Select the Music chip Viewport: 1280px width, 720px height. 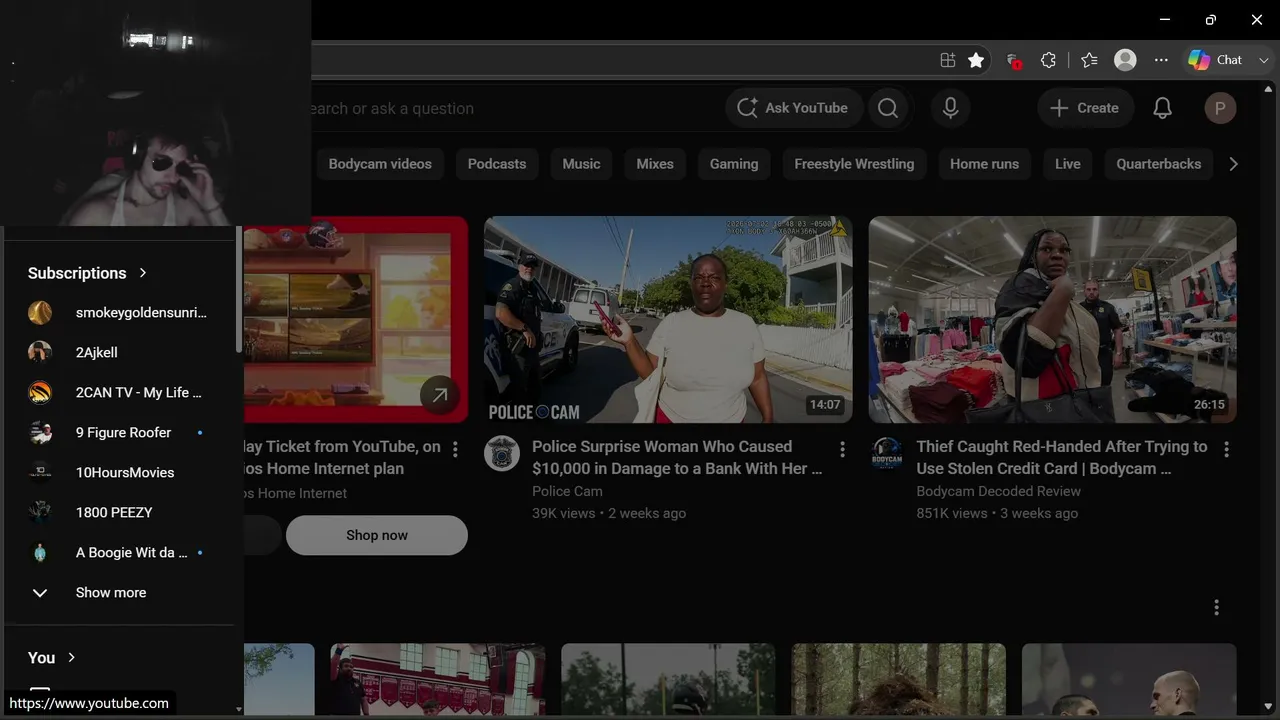[x=581, y=164]
